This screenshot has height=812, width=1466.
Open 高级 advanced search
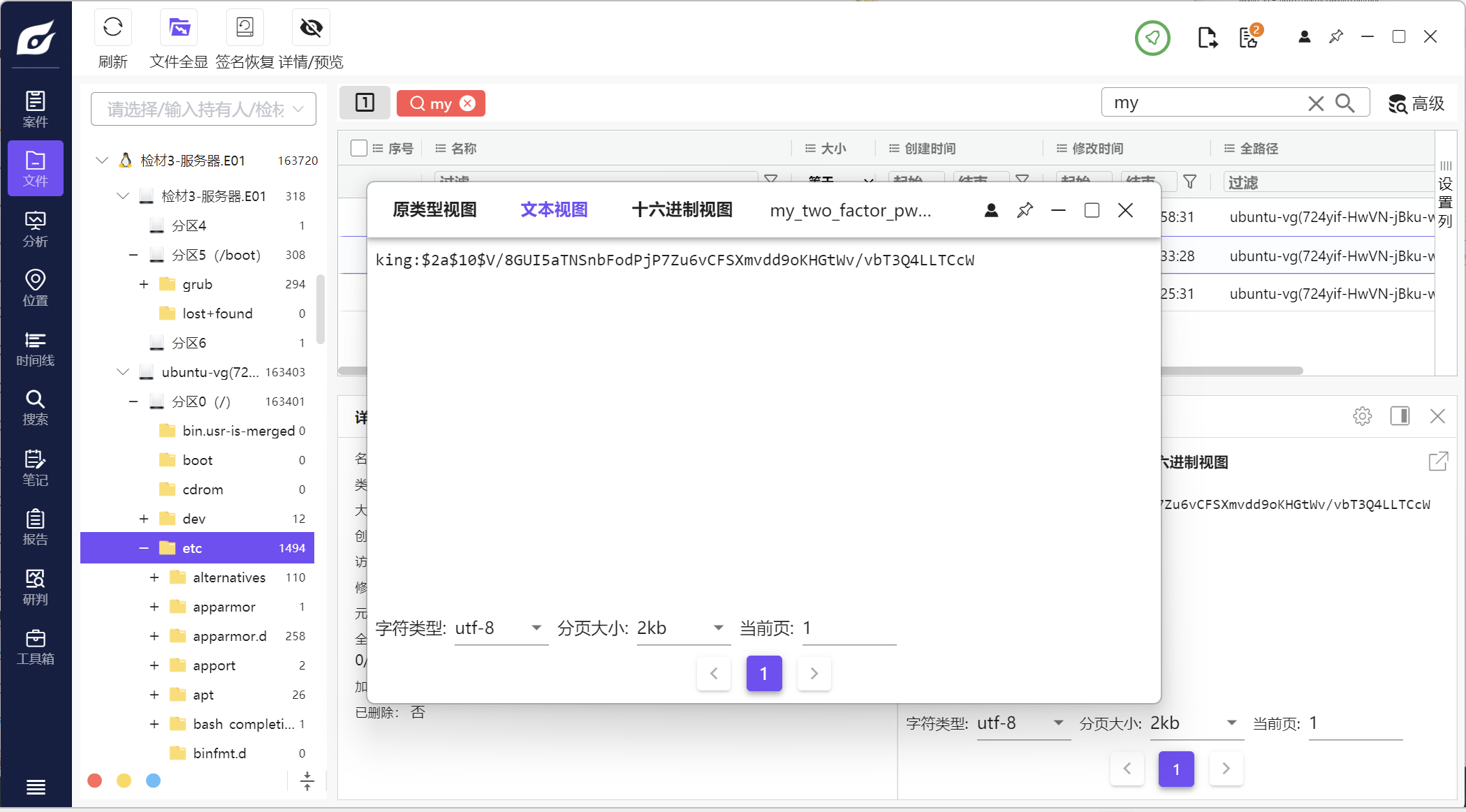tap(1416, 103)
